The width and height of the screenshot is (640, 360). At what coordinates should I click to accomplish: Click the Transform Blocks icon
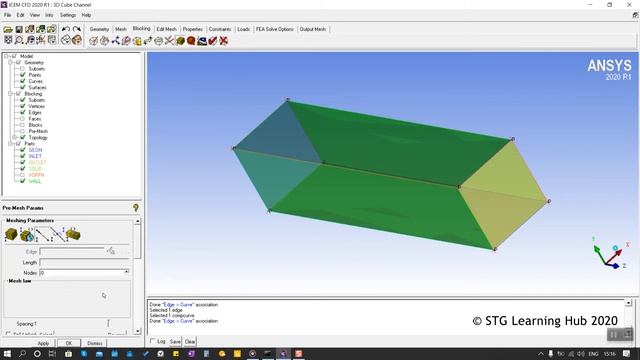click(158, 41)
